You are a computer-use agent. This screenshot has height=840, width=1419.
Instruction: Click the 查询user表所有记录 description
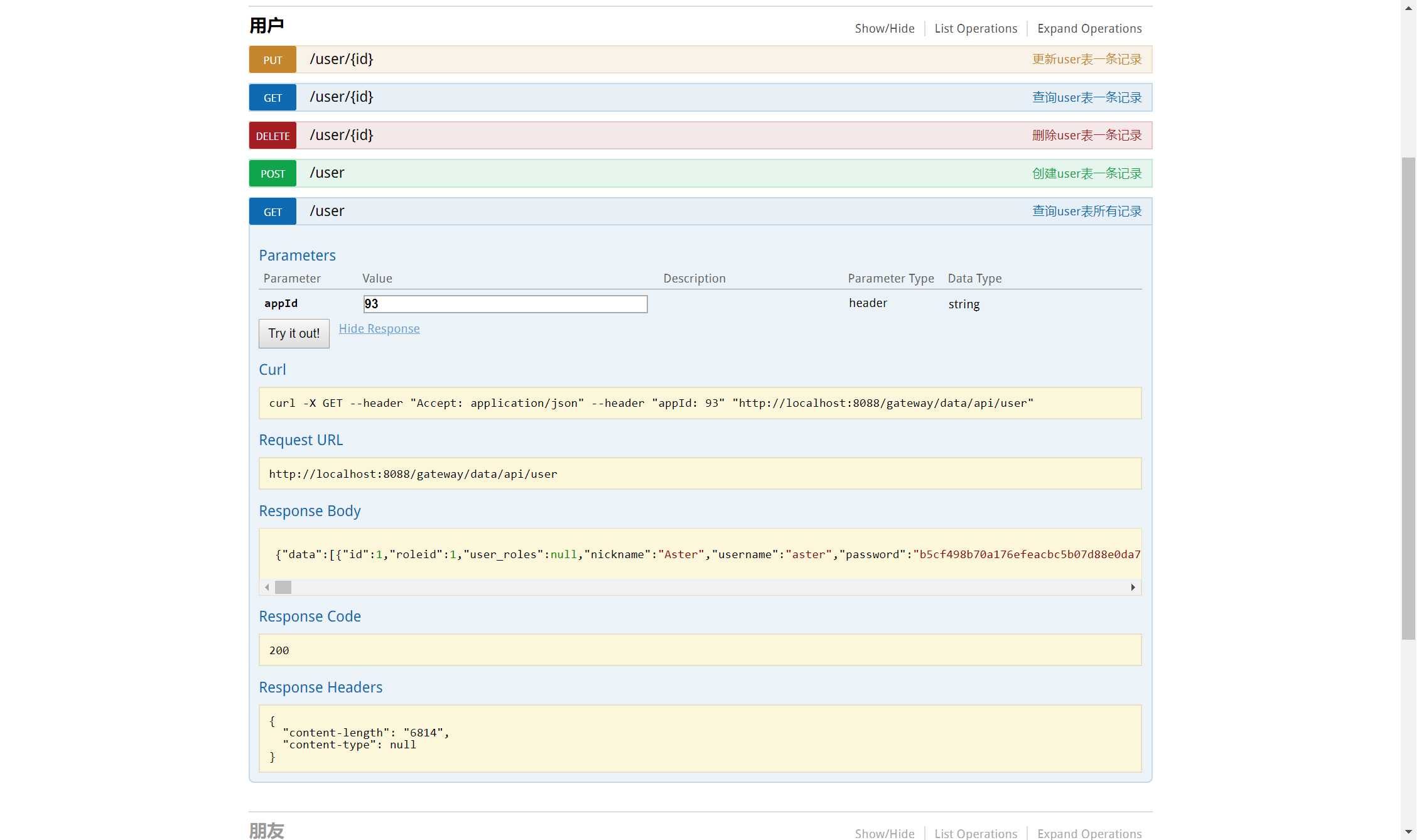point(1087,211)
